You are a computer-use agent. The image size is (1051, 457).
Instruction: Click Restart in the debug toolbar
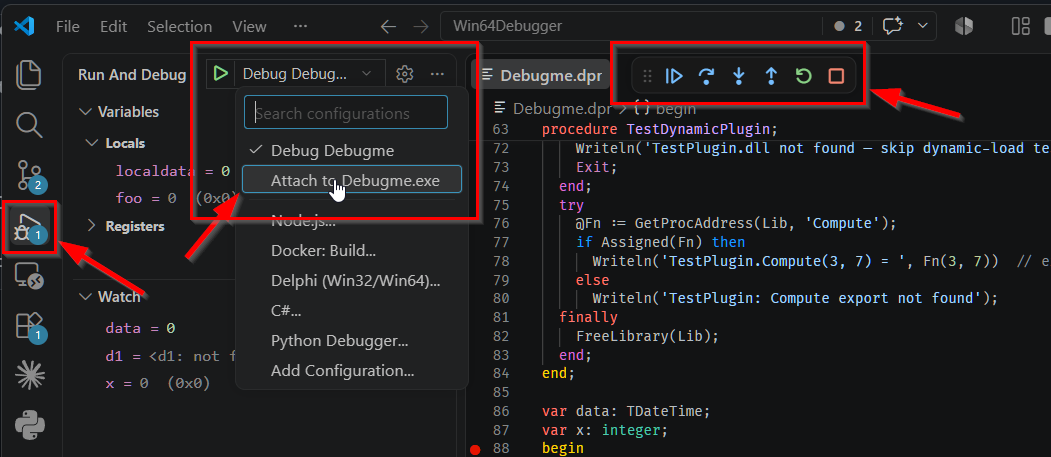click(803, 76)
